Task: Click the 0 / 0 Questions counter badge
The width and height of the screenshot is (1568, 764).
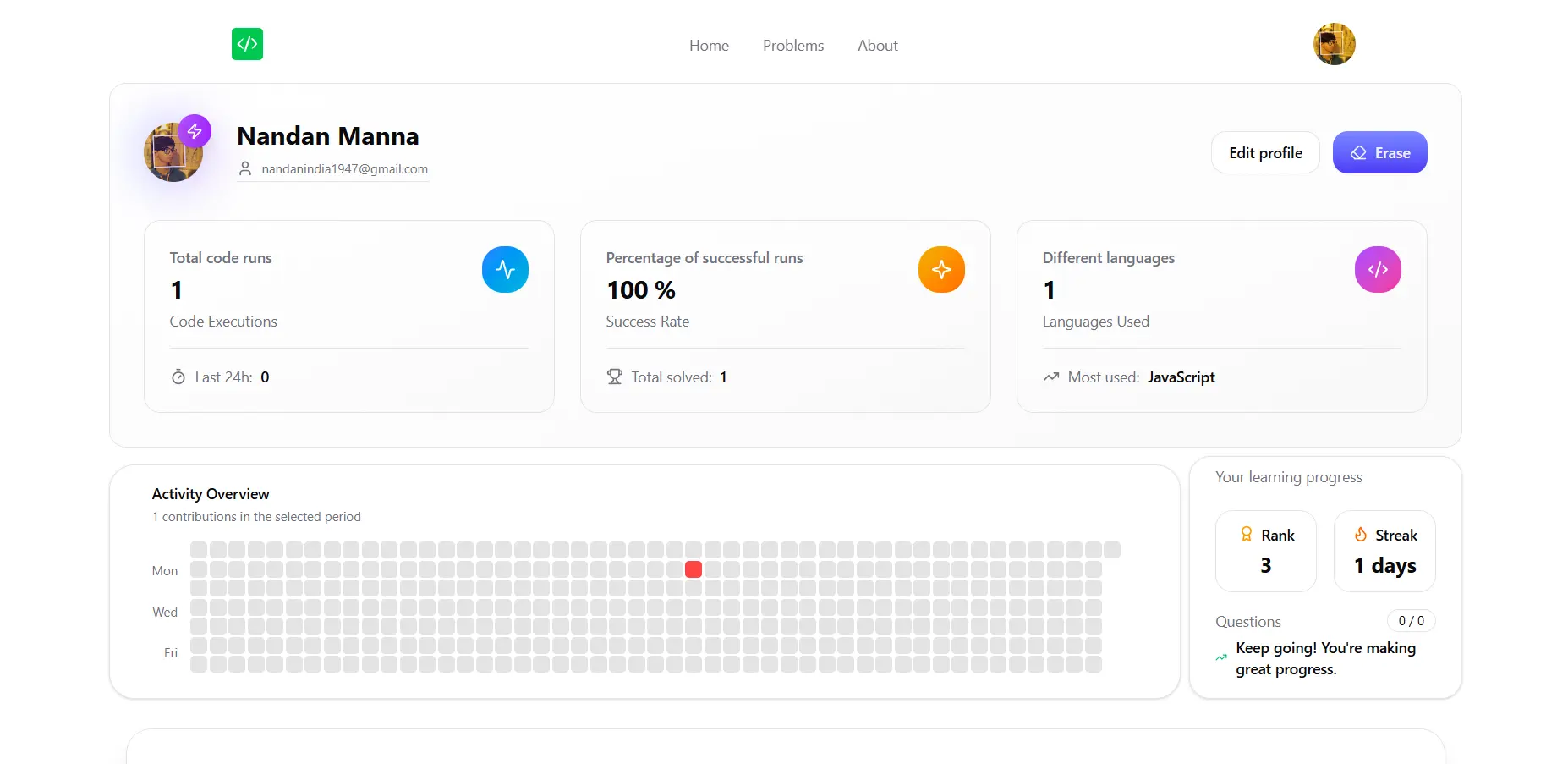Action: pos(1411,621)
